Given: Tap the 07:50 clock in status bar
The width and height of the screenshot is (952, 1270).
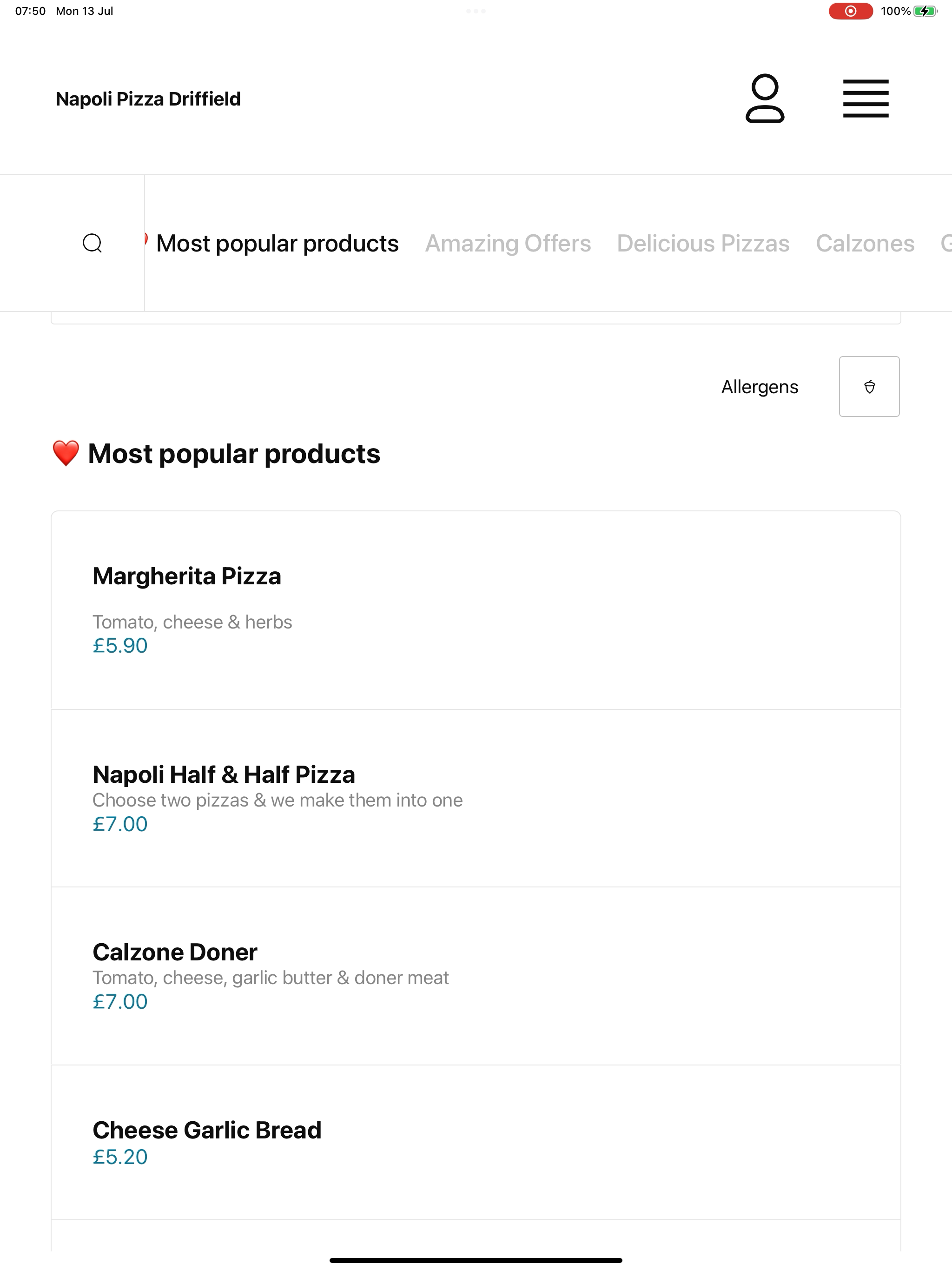Looking at the screenshot, I should pyautogui.click(x=30, y=11).
